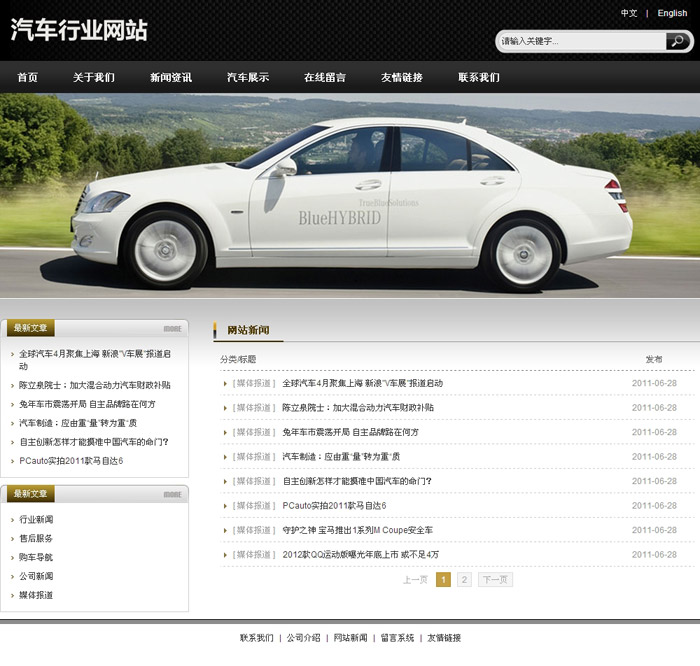Image resolution: width=700 pixels, height=666 pixels.
Task: Click MORE icon in second 最新文章 panel
Action: [173, 494]
